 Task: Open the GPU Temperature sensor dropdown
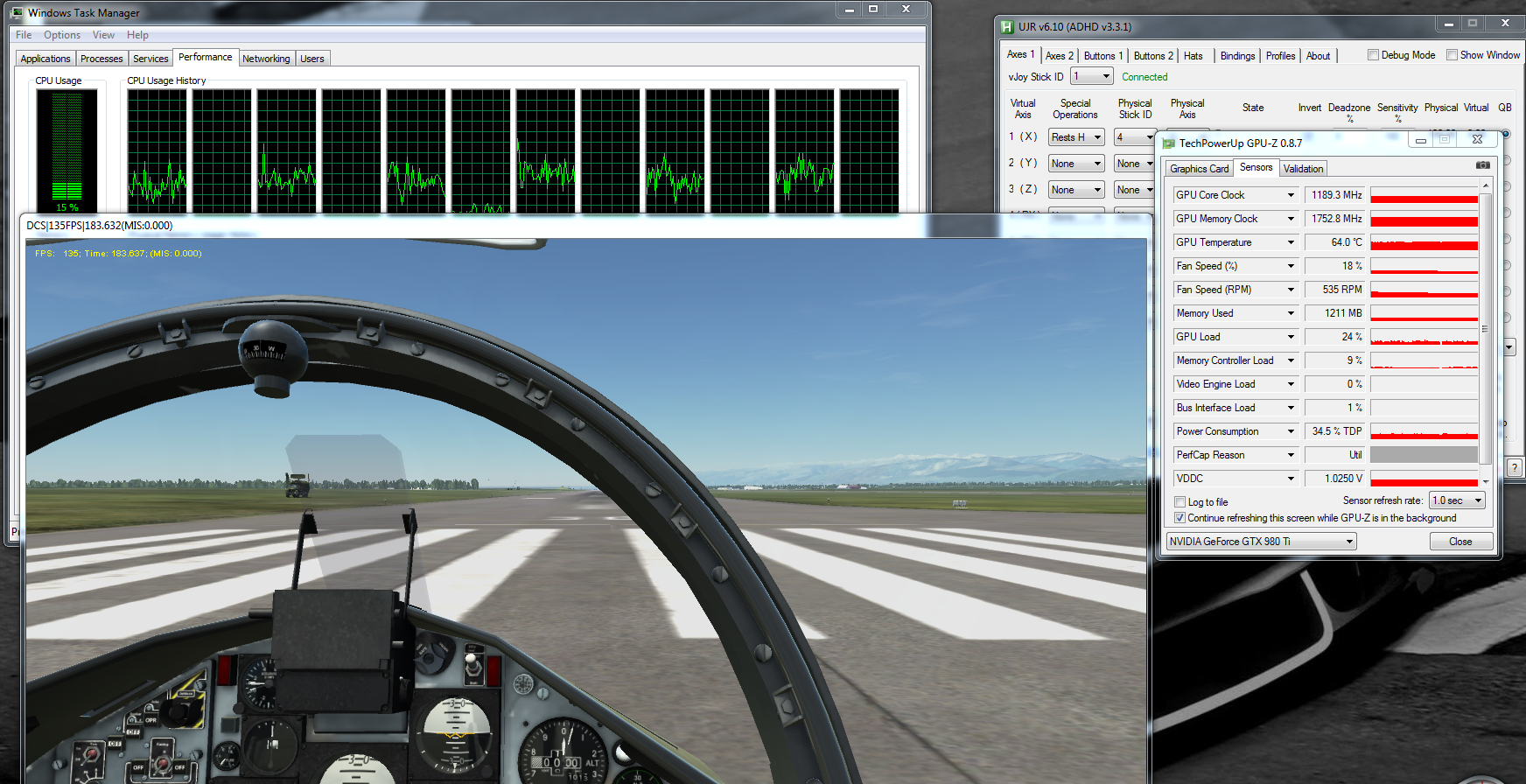(1291, 242)
